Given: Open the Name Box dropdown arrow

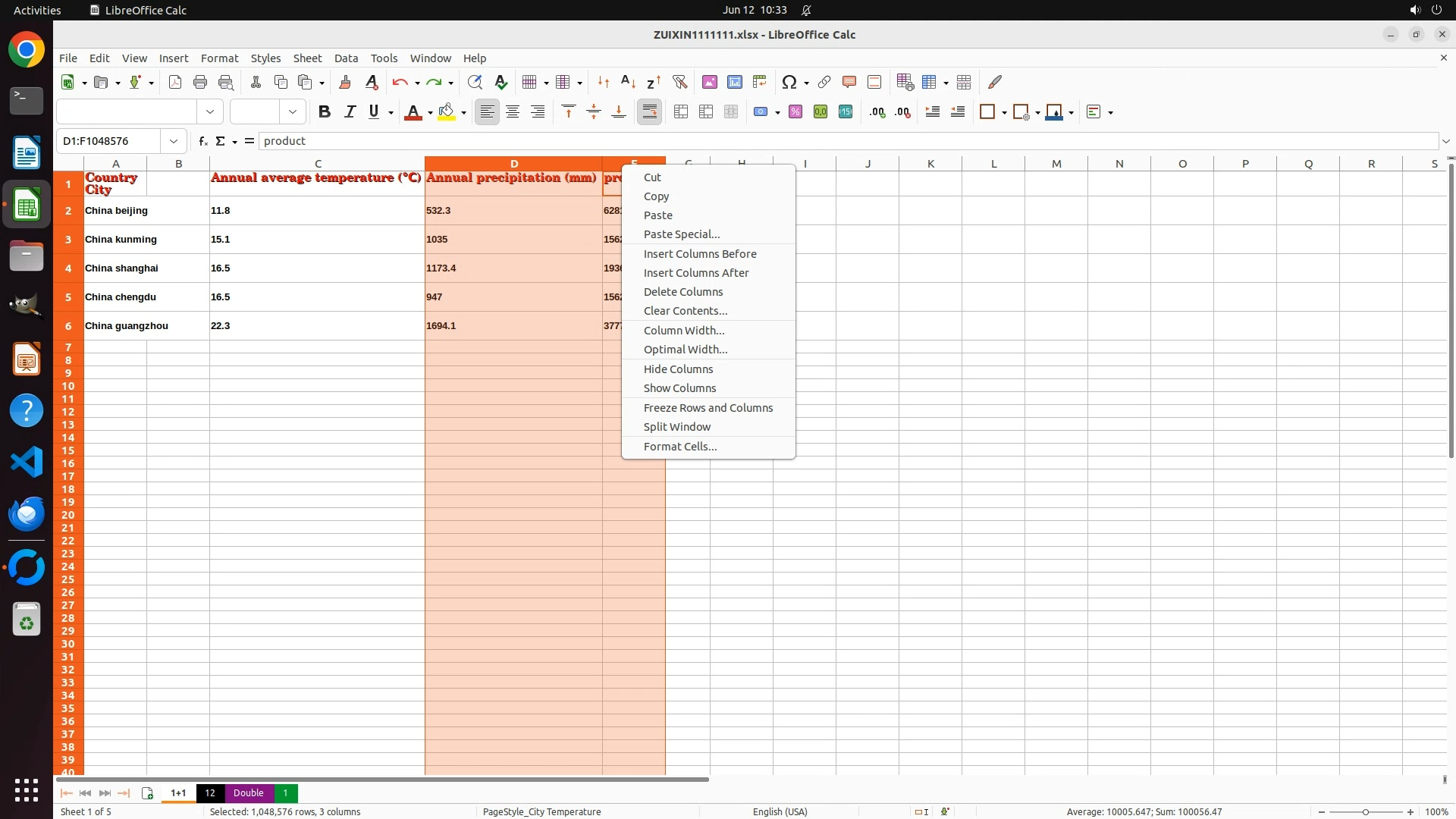Looking at the screenshot, I should 174,141.
